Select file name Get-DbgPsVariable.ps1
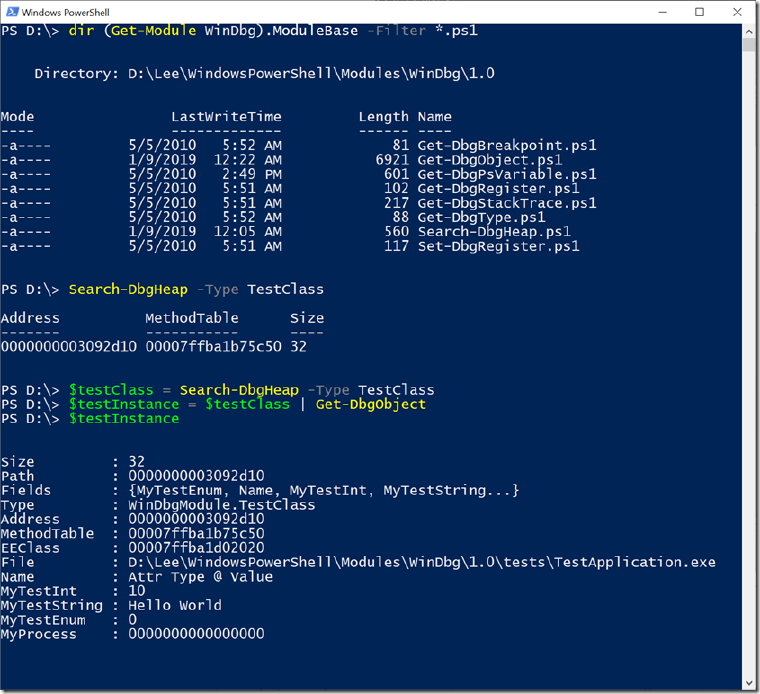Image resolution: width=760 pixels, height=694 pixels. (507, 174)
